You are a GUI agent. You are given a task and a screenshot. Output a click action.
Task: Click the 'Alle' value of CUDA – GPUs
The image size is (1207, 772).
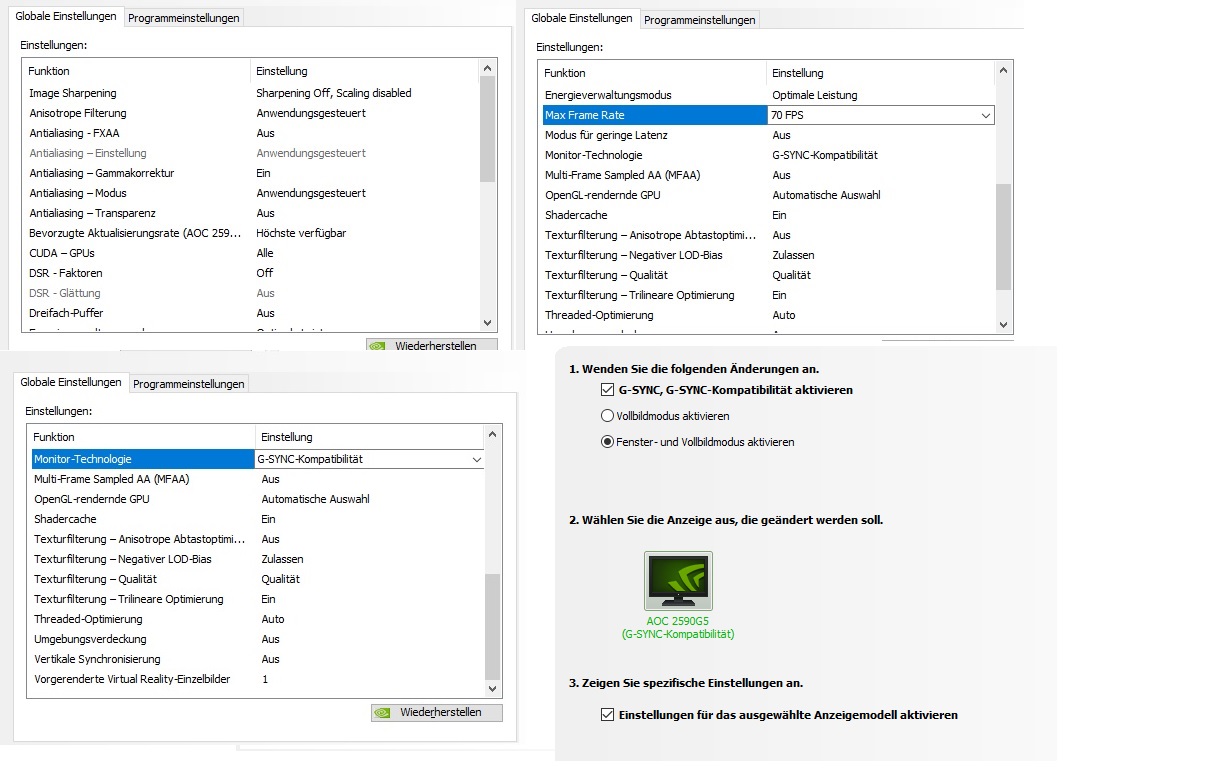pyautogui.click(x=265, y=253)
